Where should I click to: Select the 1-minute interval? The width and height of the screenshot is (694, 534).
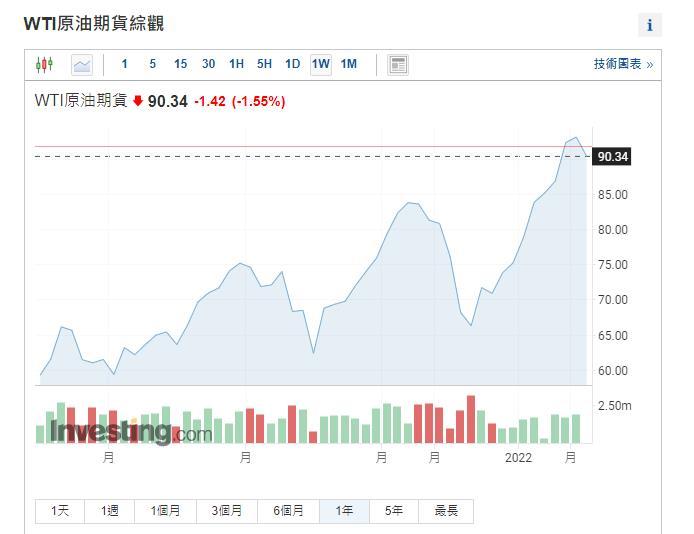point(125,64)
